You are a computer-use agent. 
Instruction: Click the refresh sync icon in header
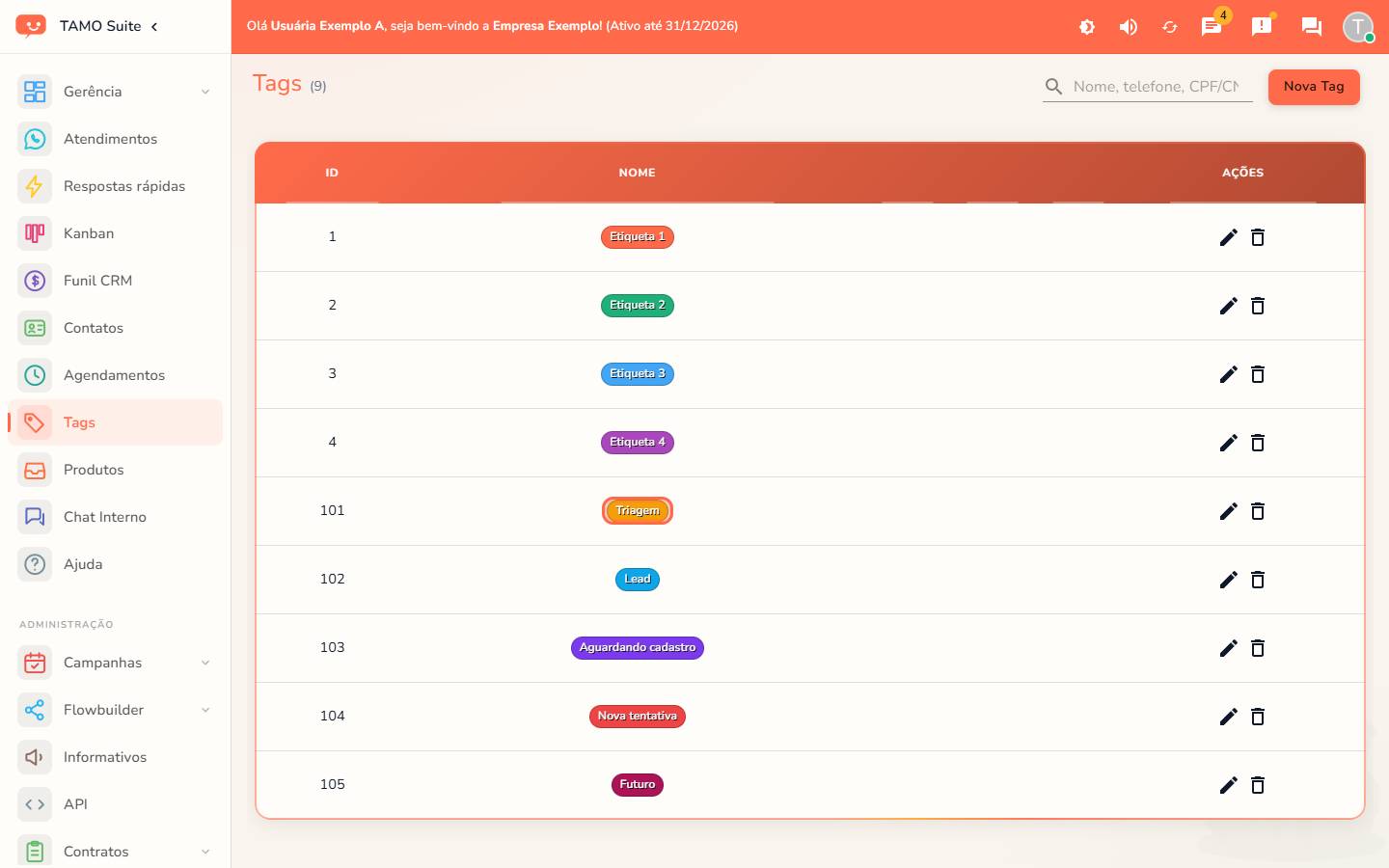(x=1170, y=27)
